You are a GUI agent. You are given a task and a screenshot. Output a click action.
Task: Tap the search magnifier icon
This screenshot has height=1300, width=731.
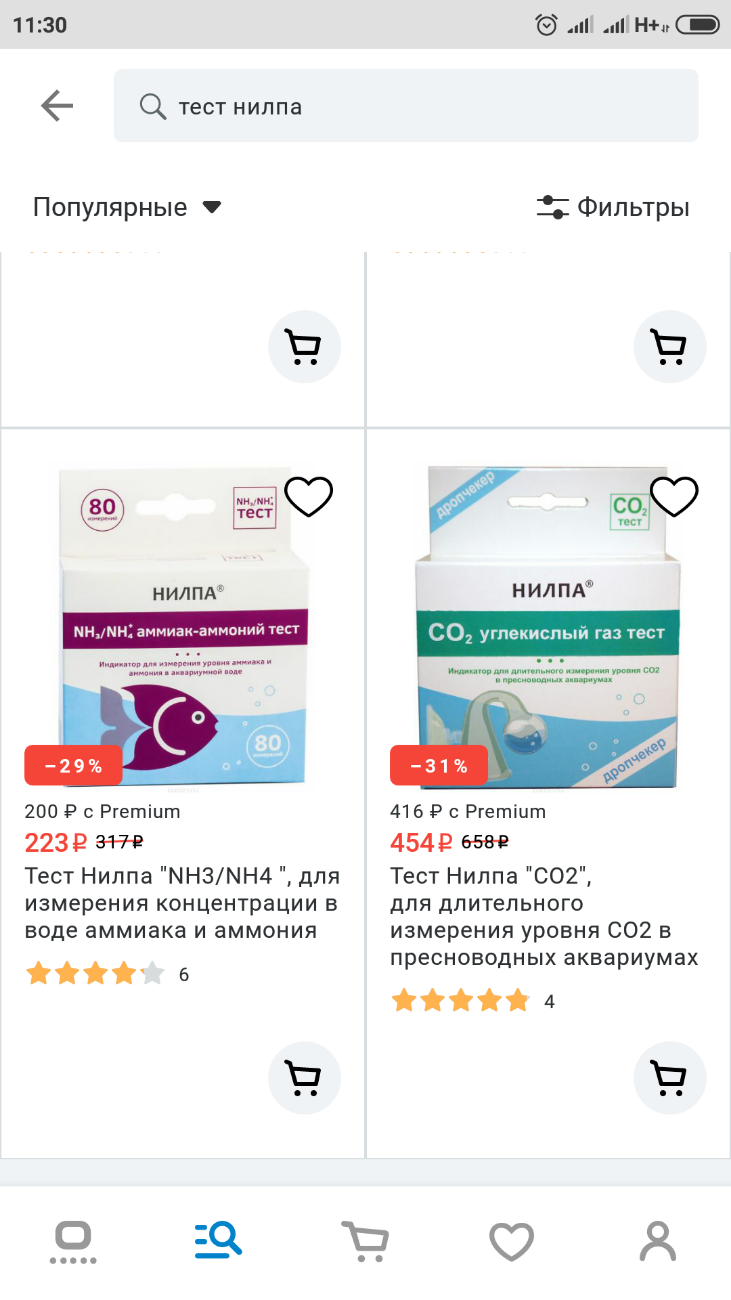pos(152,106)
